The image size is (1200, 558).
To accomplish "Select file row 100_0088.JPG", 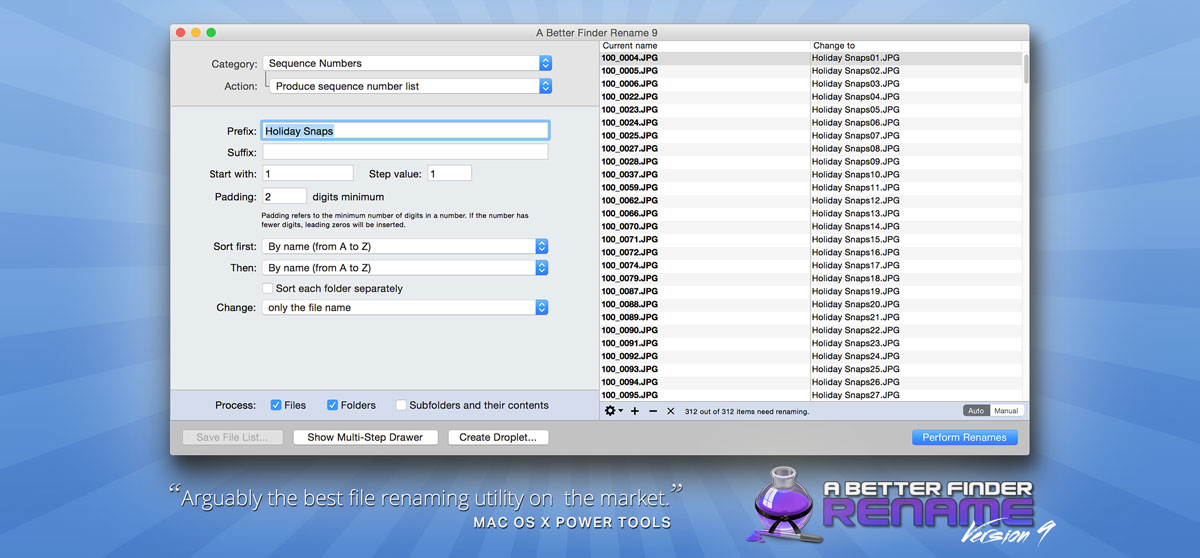I will [811, 305].
